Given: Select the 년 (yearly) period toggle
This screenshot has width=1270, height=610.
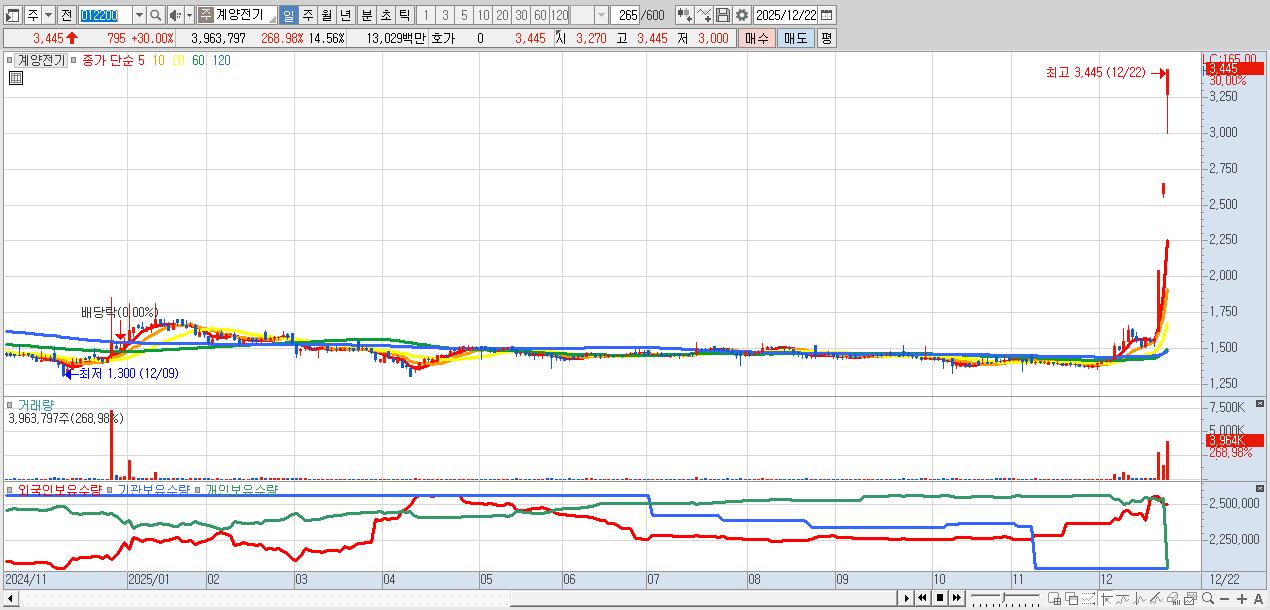Looking at the screenshot, I should point(345,15).
